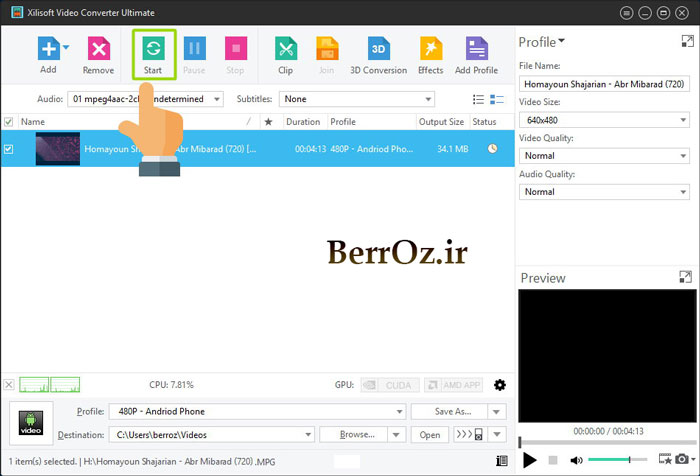
Task: Uncheck the Homayoun Shajarian file checkbox
Action: tap(9, 149)
